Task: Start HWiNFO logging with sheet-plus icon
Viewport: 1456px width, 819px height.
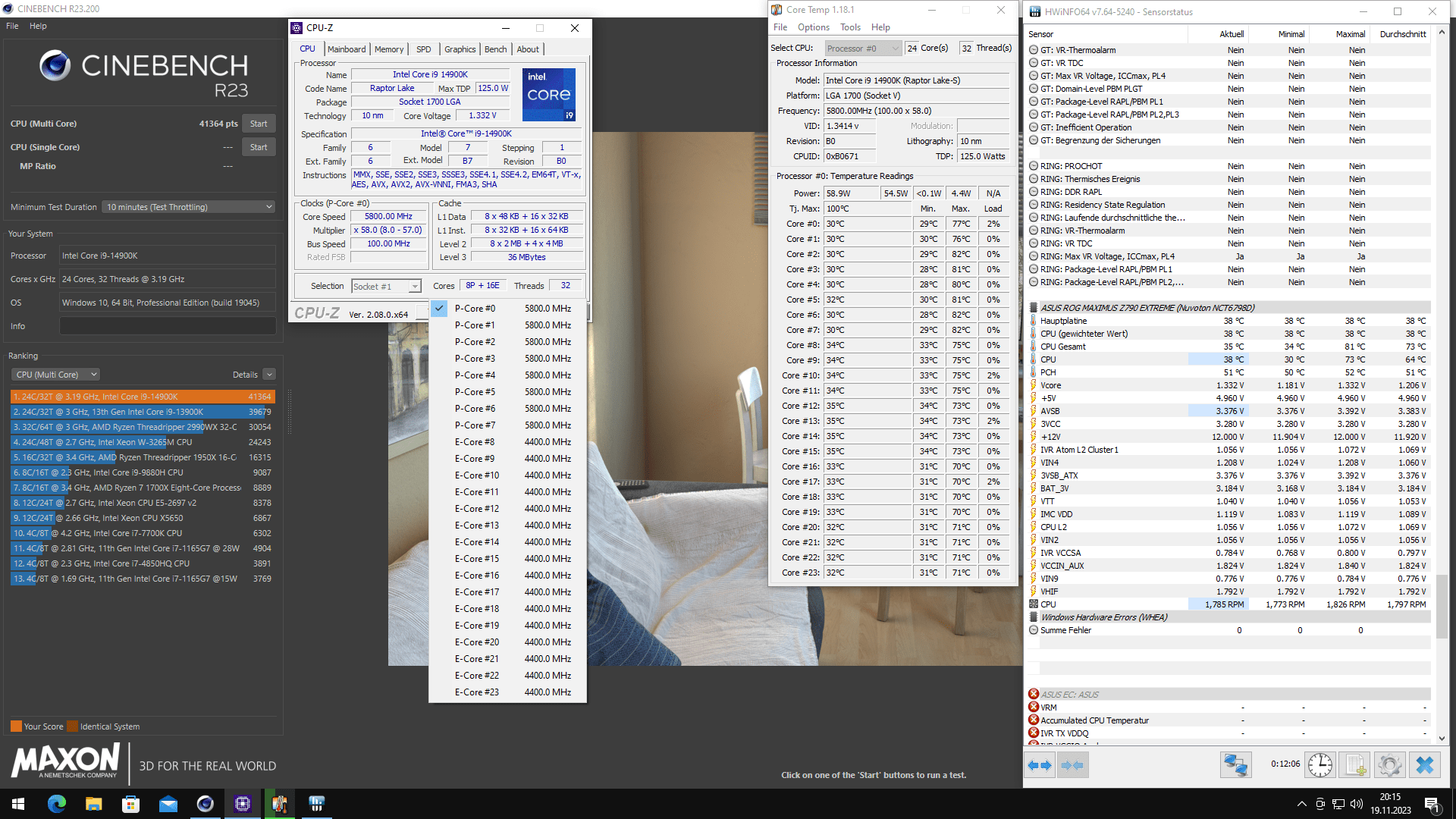Action: click(x=1354, y=765)
